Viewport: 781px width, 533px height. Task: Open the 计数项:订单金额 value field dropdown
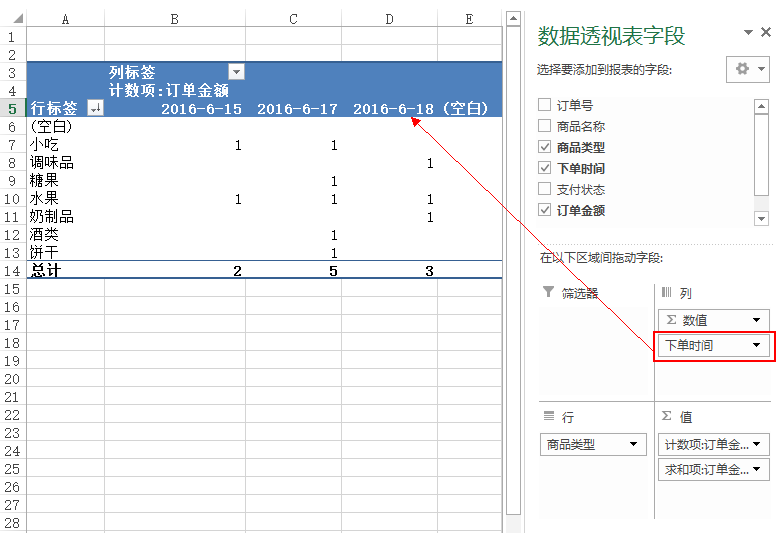pos(757,444)
